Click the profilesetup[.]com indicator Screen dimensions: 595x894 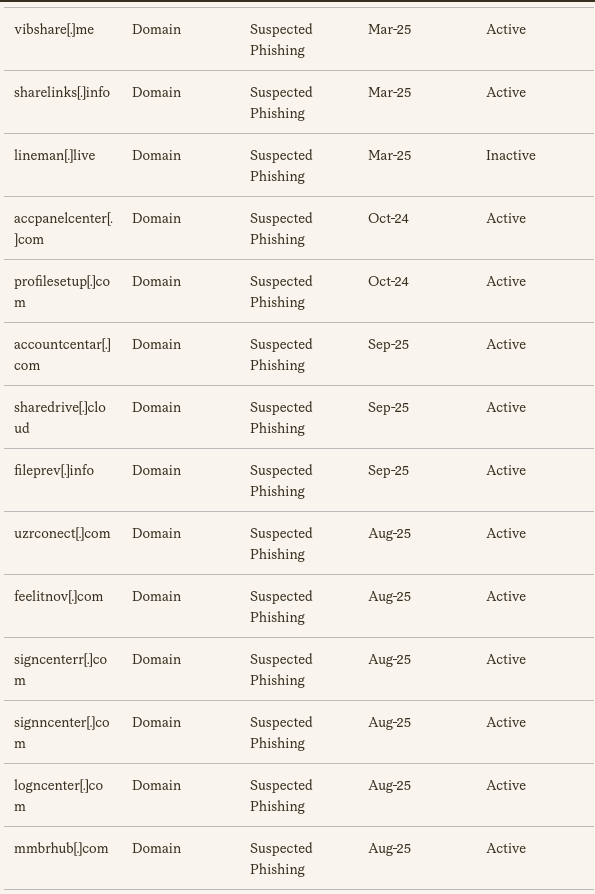tap(62, 292)
